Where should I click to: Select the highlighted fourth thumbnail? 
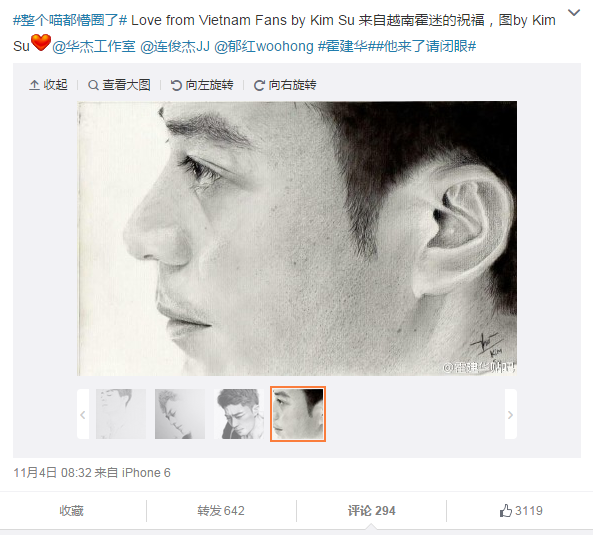(298, 414)
